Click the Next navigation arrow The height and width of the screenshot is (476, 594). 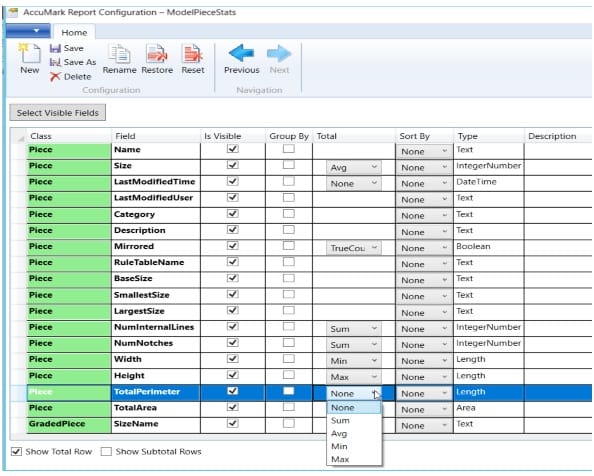click(x=279, y=59)
